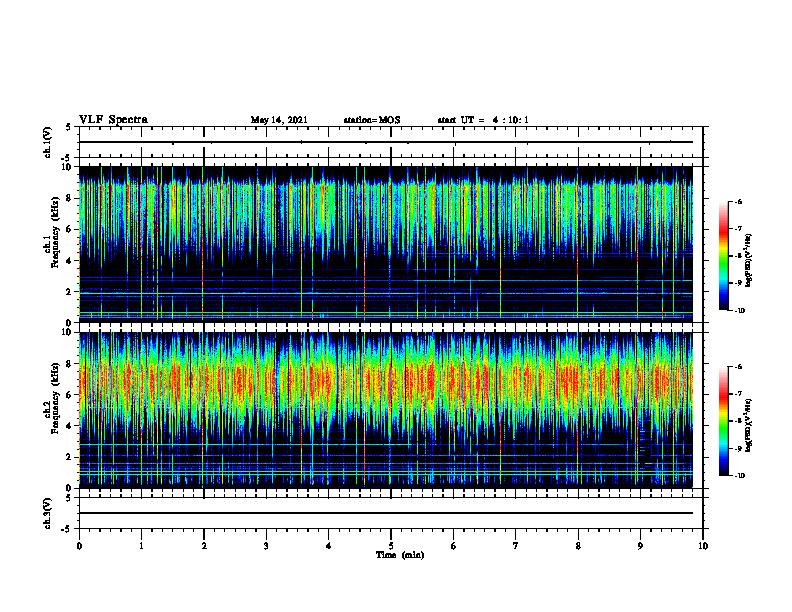The image size is (792, 612).
Task: Select the ch.2 colorbar 'log(PSD)' label
Action: 749,425
